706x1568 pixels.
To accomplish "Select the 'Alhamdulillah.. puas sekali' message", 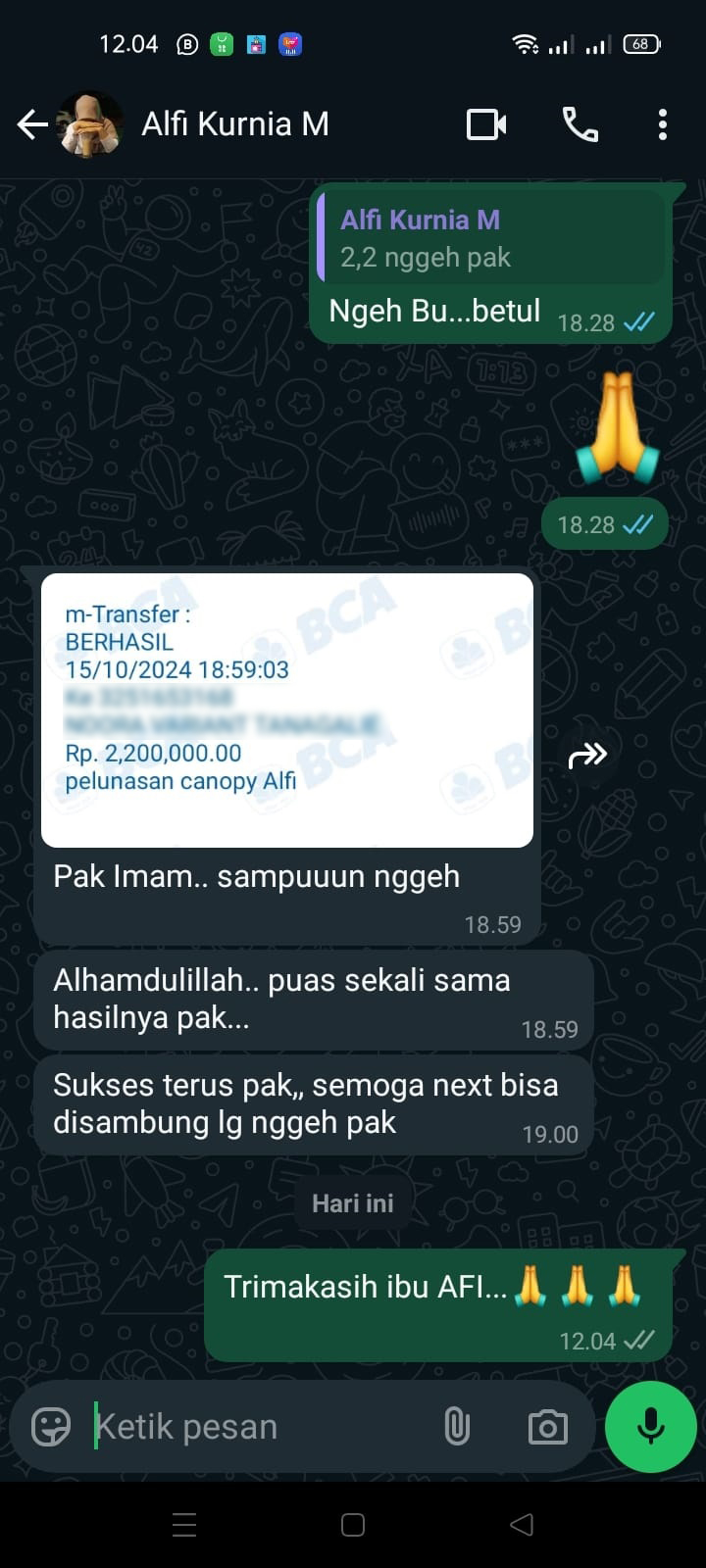I will pyautogui.click(x=314, y=1000).
